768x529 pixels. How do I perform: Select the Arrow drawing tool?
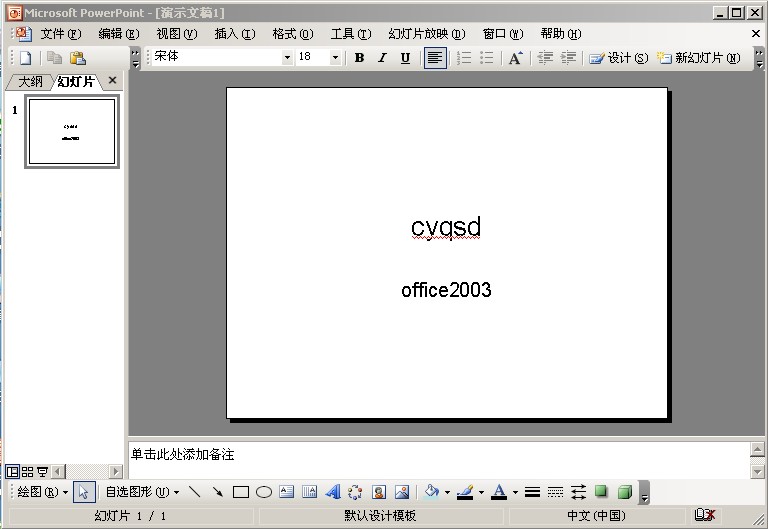[x=218, y=492]
